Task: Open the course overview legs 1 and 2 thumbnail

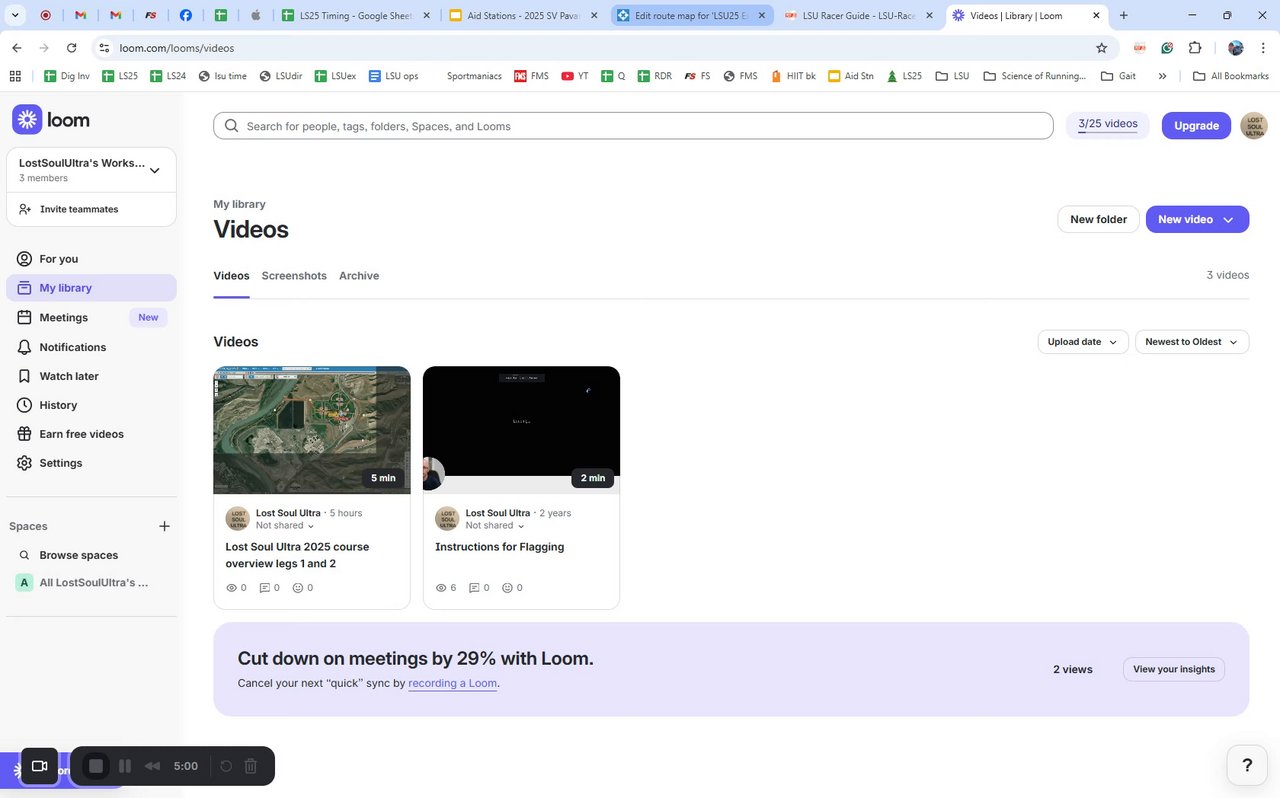Action: [x=312, y=430]
